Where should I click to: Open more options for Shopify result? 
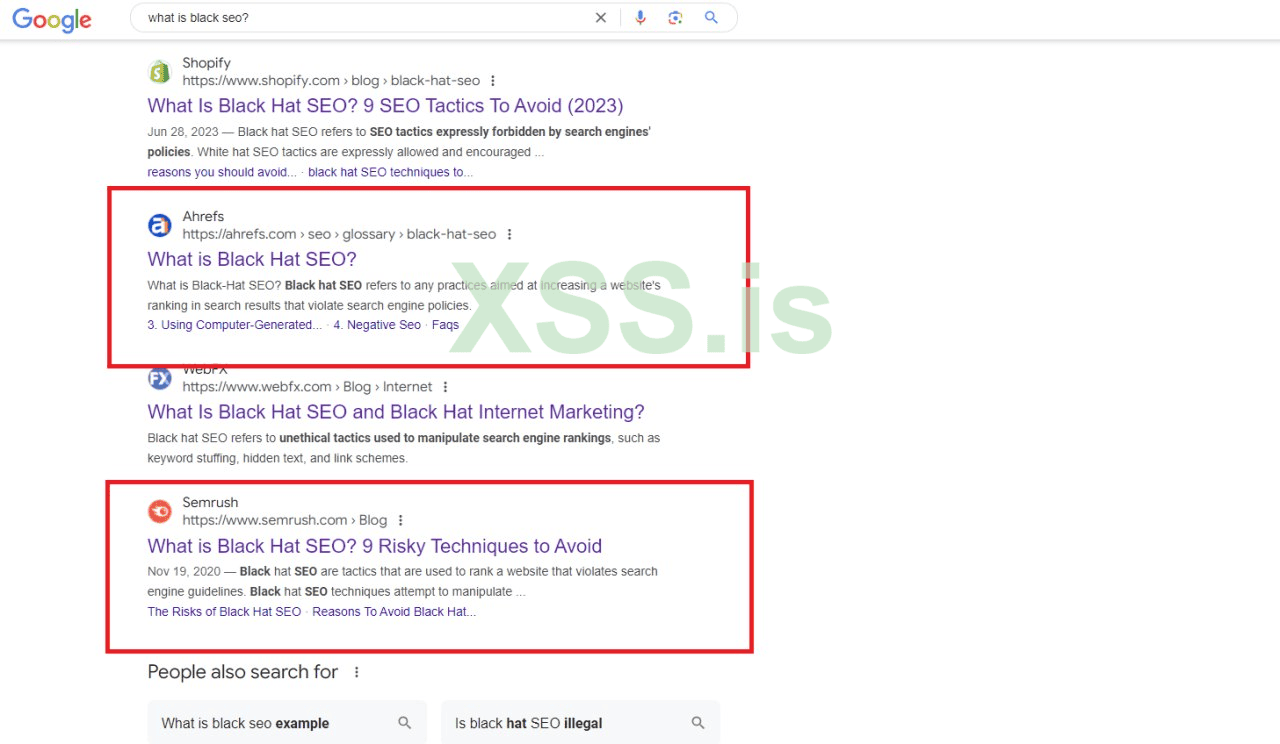coord(493,81)
